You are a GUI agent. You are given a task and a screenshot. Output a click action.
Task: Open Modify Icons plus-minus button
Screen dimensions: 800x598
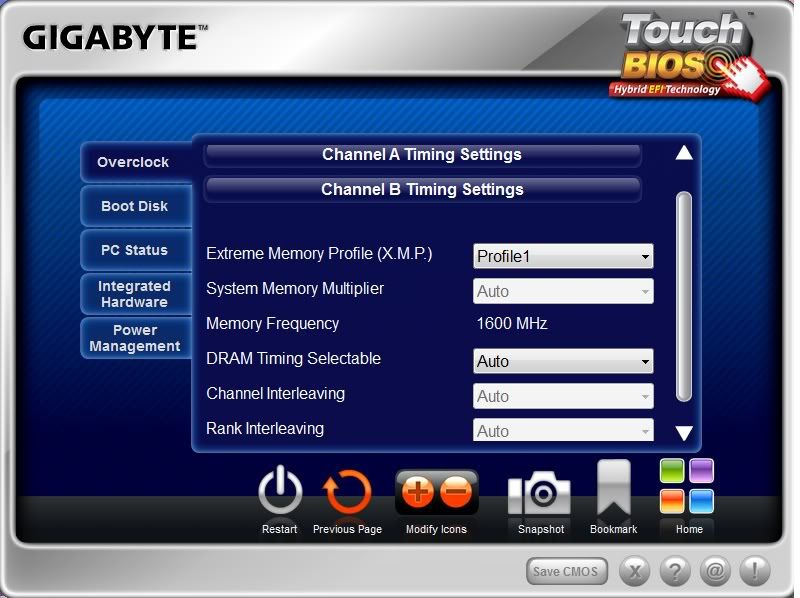pyautogui.click(x=436, y=492)
